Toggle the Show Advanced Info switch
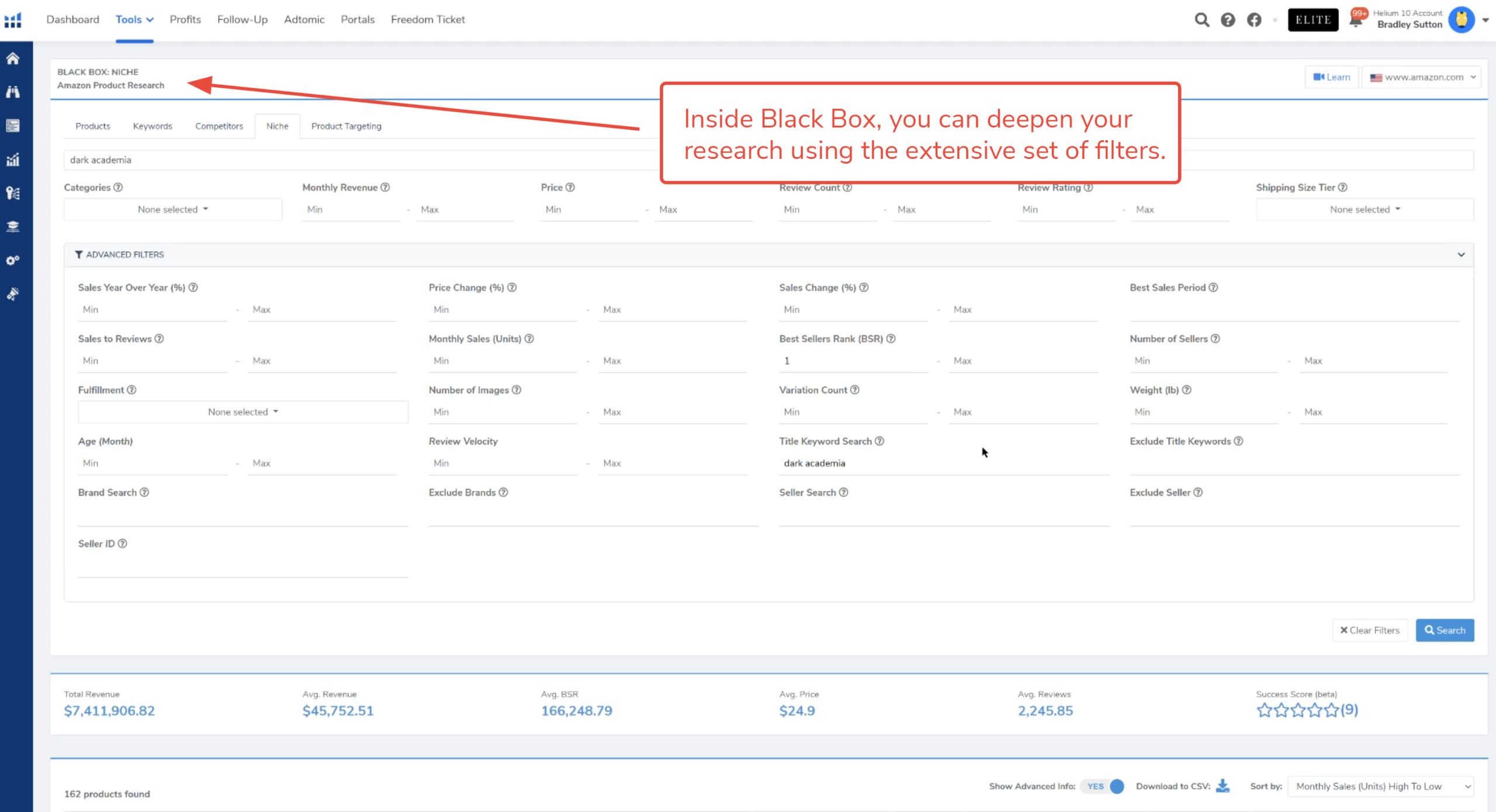 (x=1103, y=786)
